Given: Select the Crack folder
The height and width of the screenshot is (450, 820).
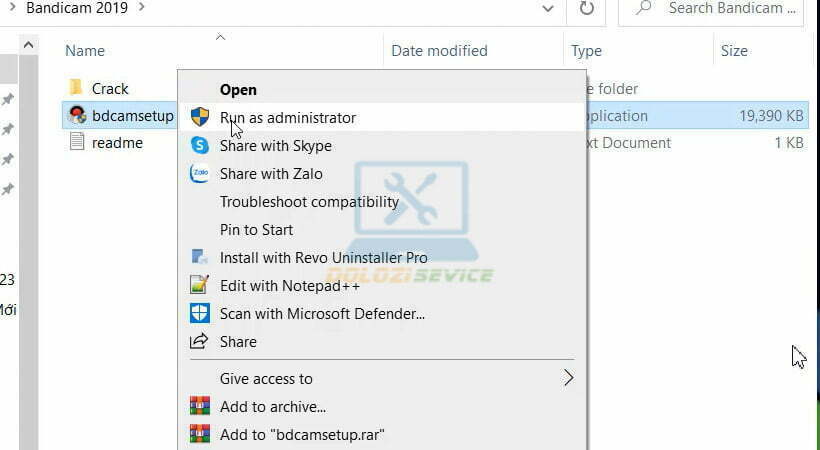Looking at the screenshot, I should point(110,88).
